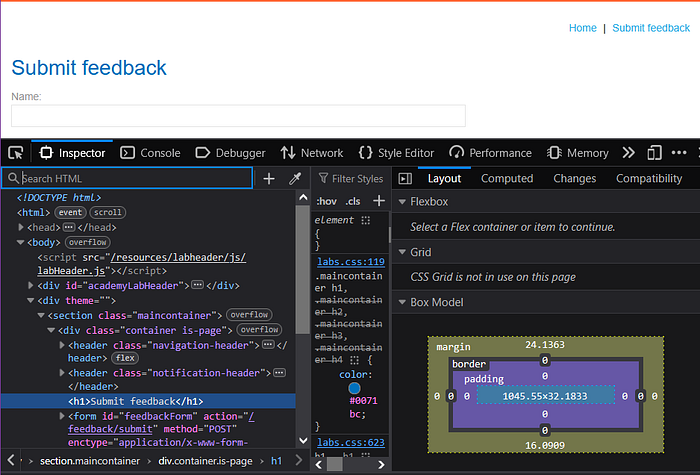Screen dimensions: 700x475
Task: Expand the notification-header element
Action: pos(62,373)
